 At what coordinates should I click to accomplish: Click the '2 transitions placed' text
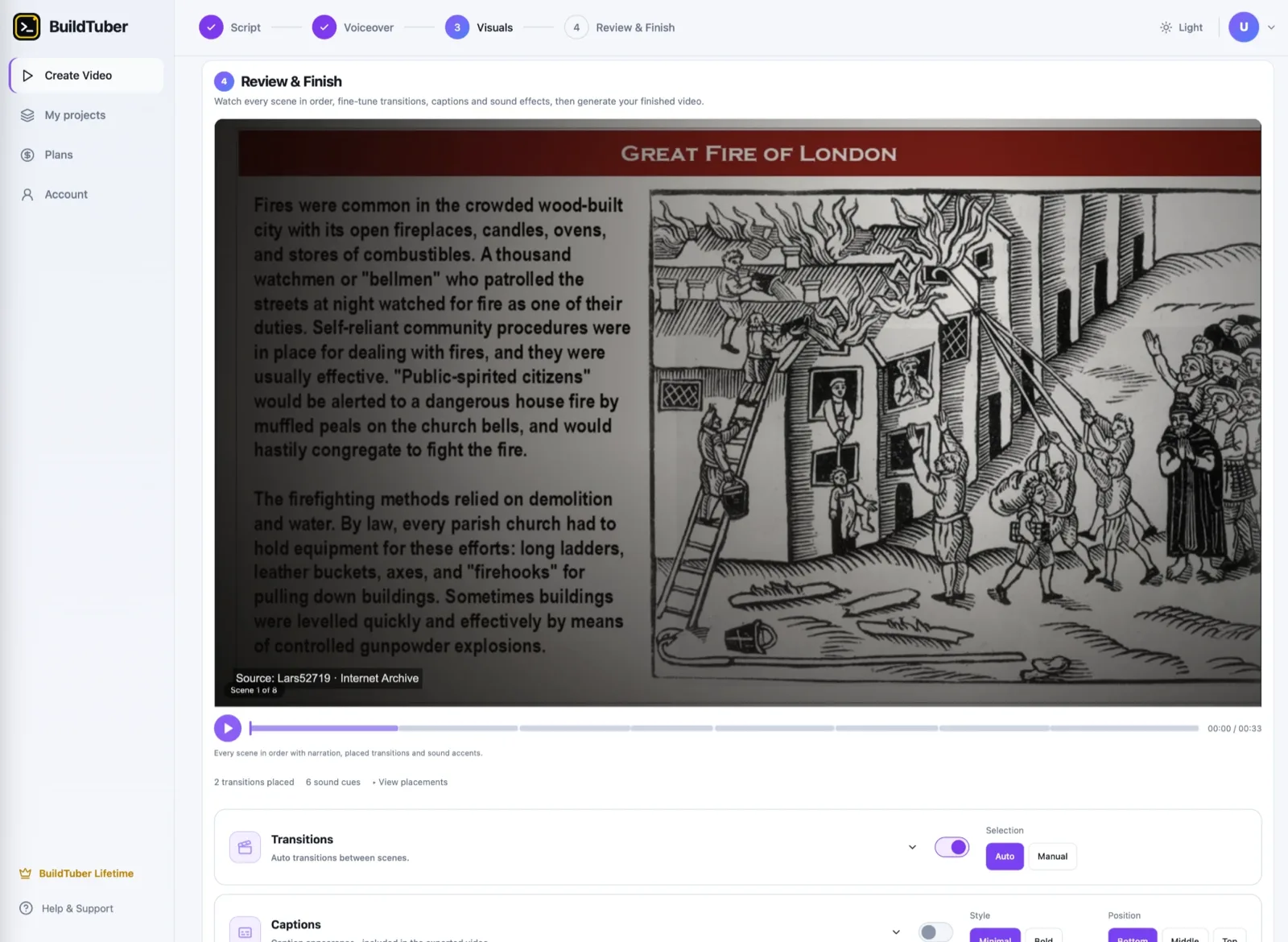(254, 783)
